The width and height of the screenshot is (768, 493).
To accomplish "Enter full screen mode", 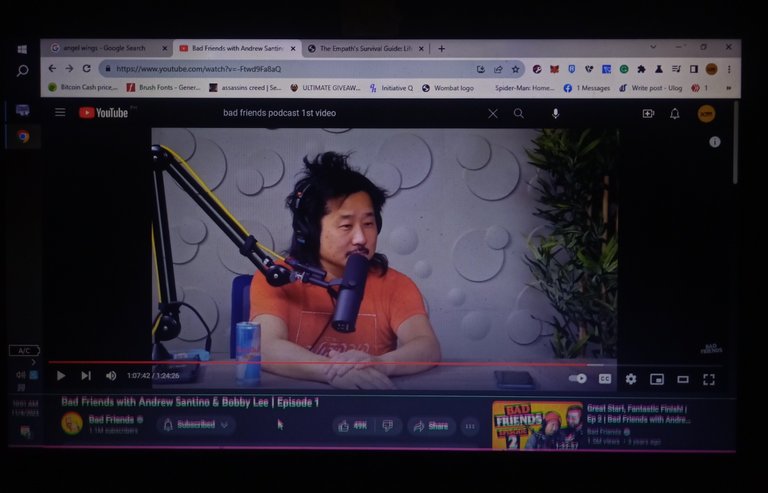I will [x=709, y=379].
